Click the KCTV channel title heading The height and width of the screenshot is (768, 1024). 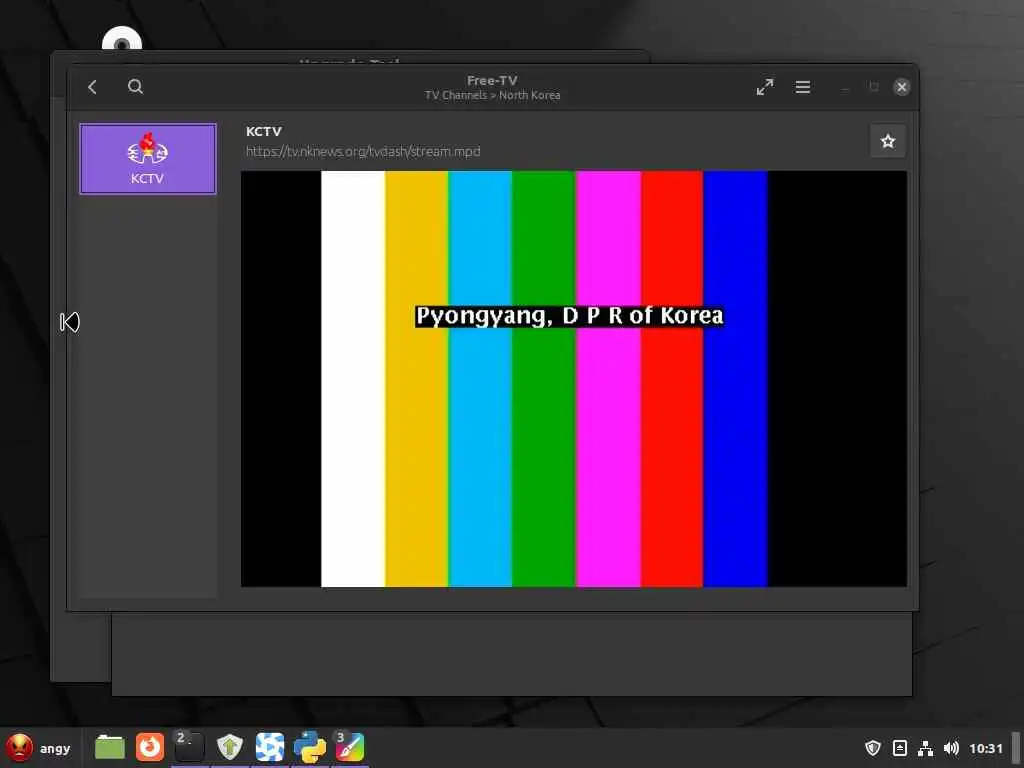(x=264, y=131)
